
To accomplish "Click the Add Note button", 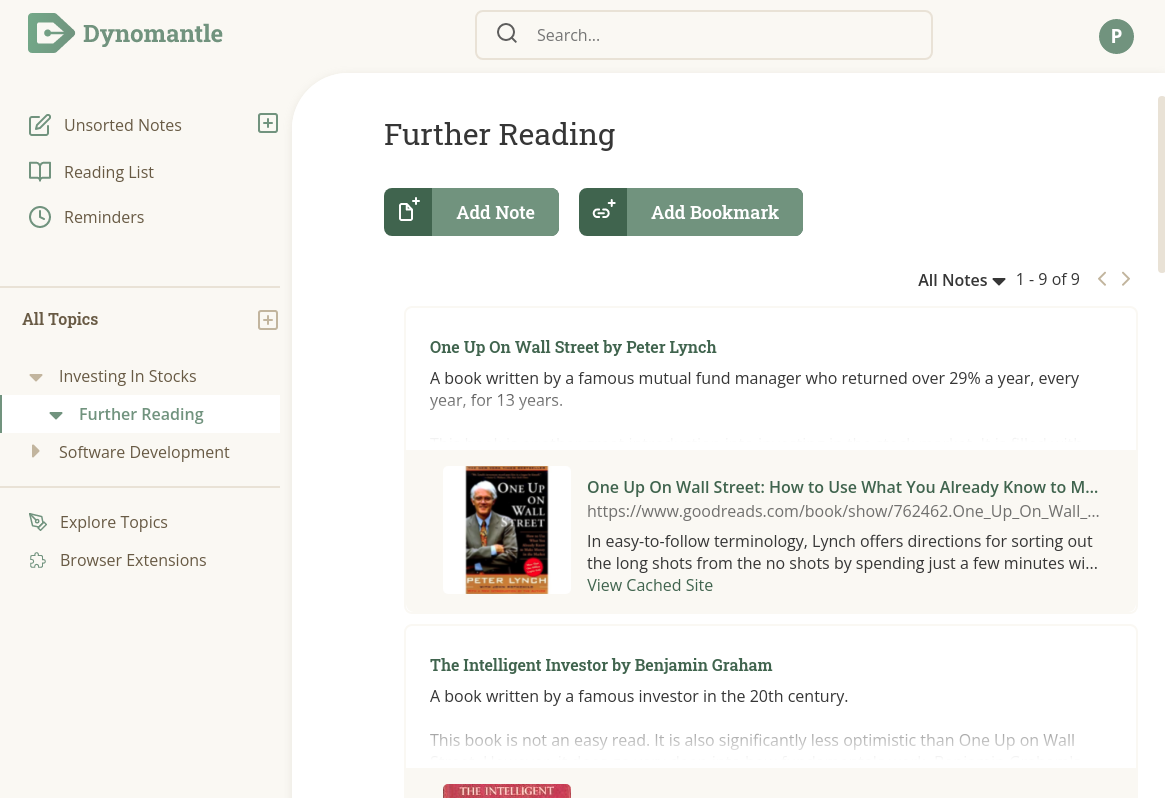I will [471, 212].
